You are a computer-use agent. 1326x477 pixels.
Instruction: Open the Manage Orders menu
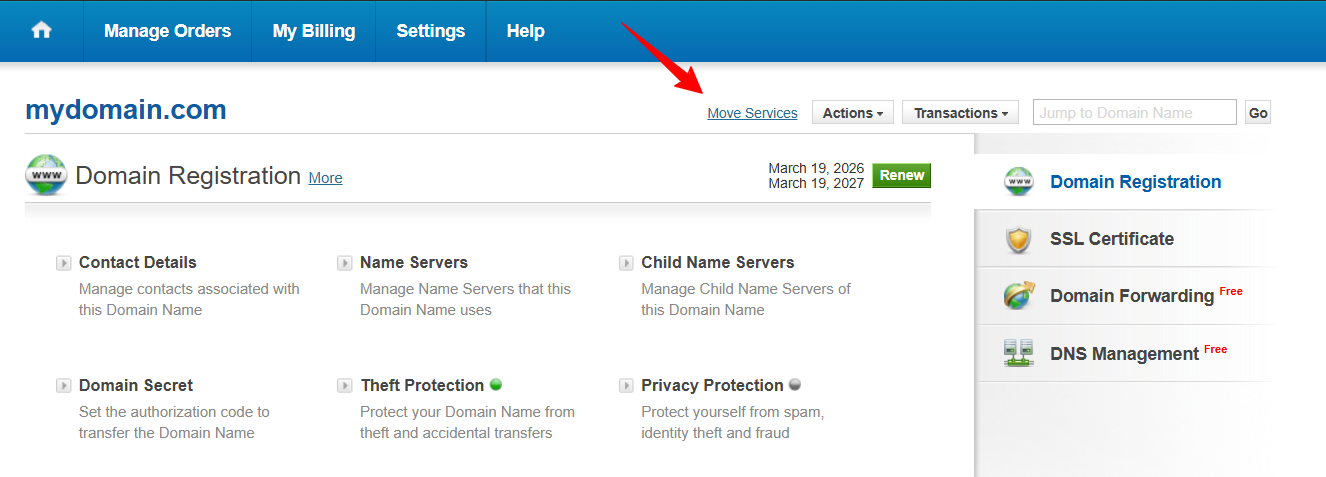pos(167,31)
